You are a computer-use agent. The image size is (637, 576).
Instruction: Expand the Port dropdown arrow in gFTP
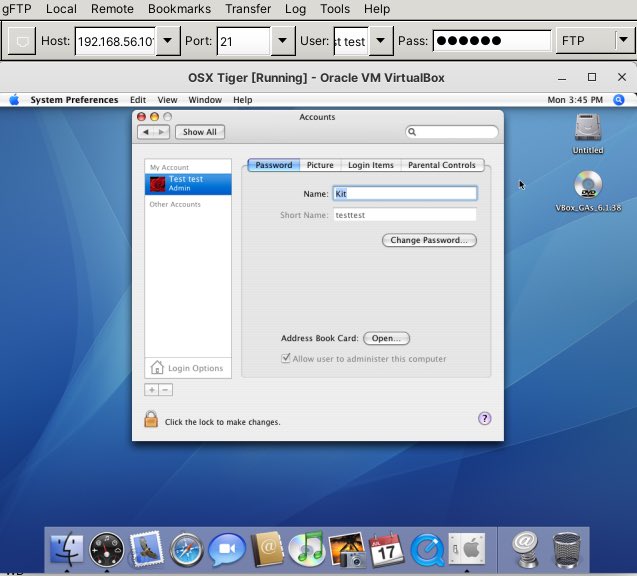282,41
